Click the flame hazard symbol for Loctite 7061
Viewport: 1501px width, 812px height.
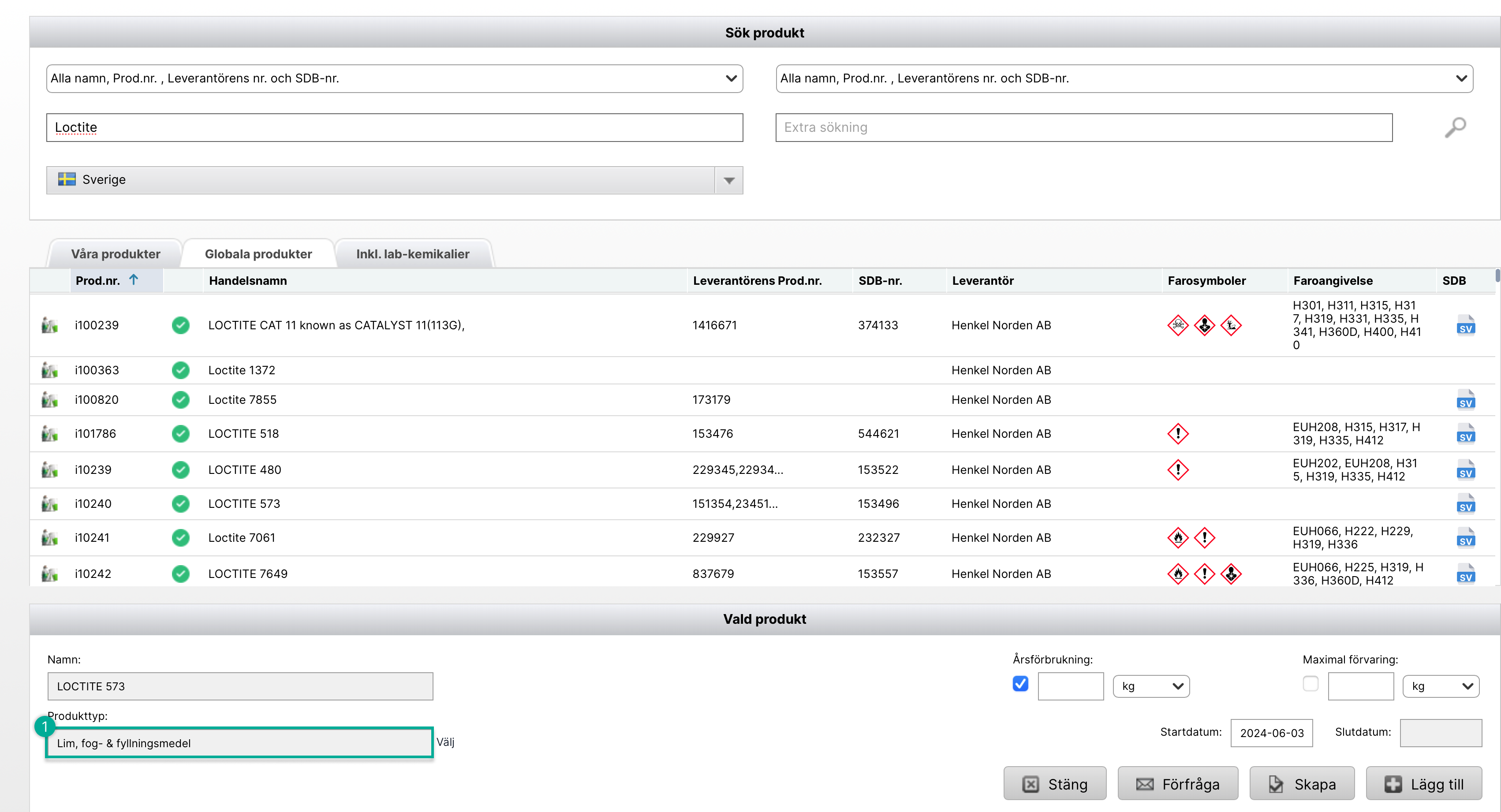(1178, 538)
